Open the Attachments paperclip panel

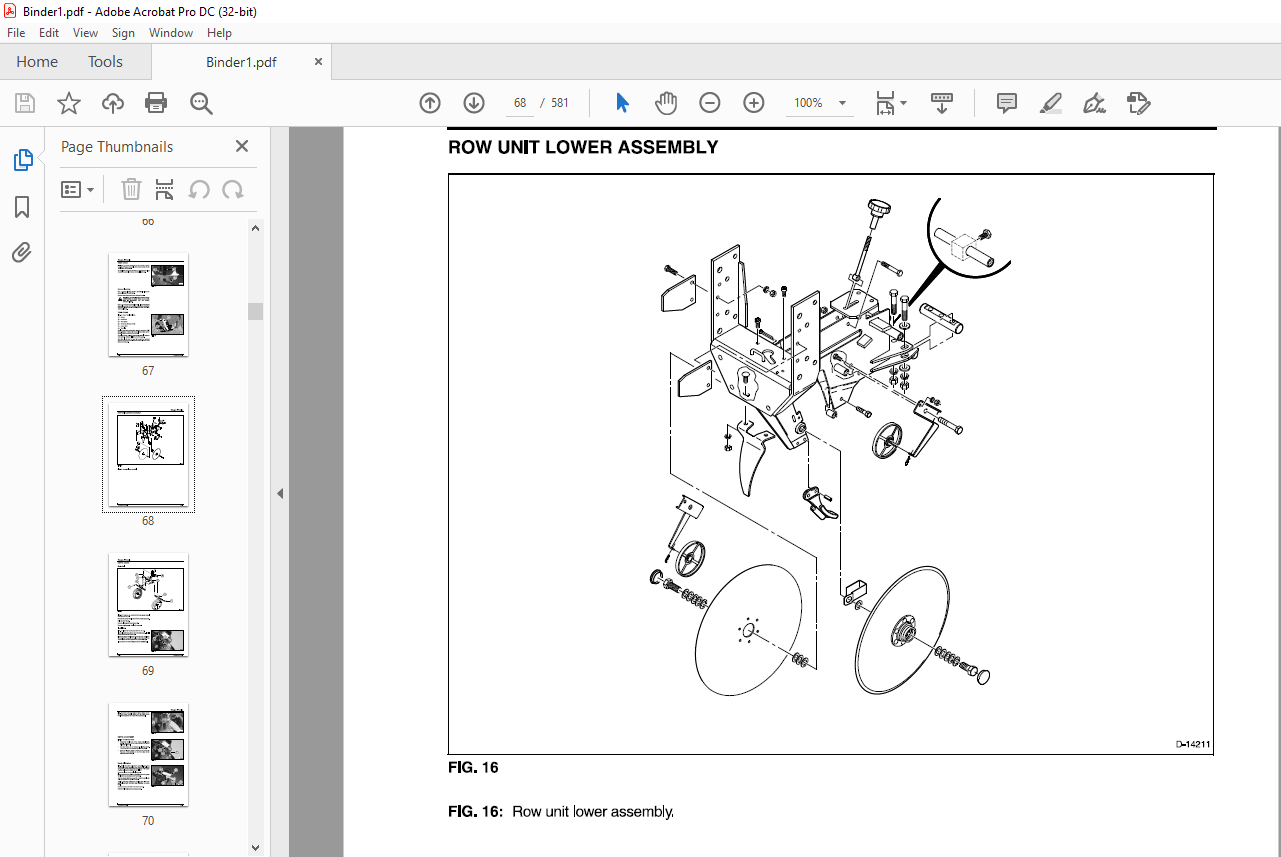[x=22, y=252]
